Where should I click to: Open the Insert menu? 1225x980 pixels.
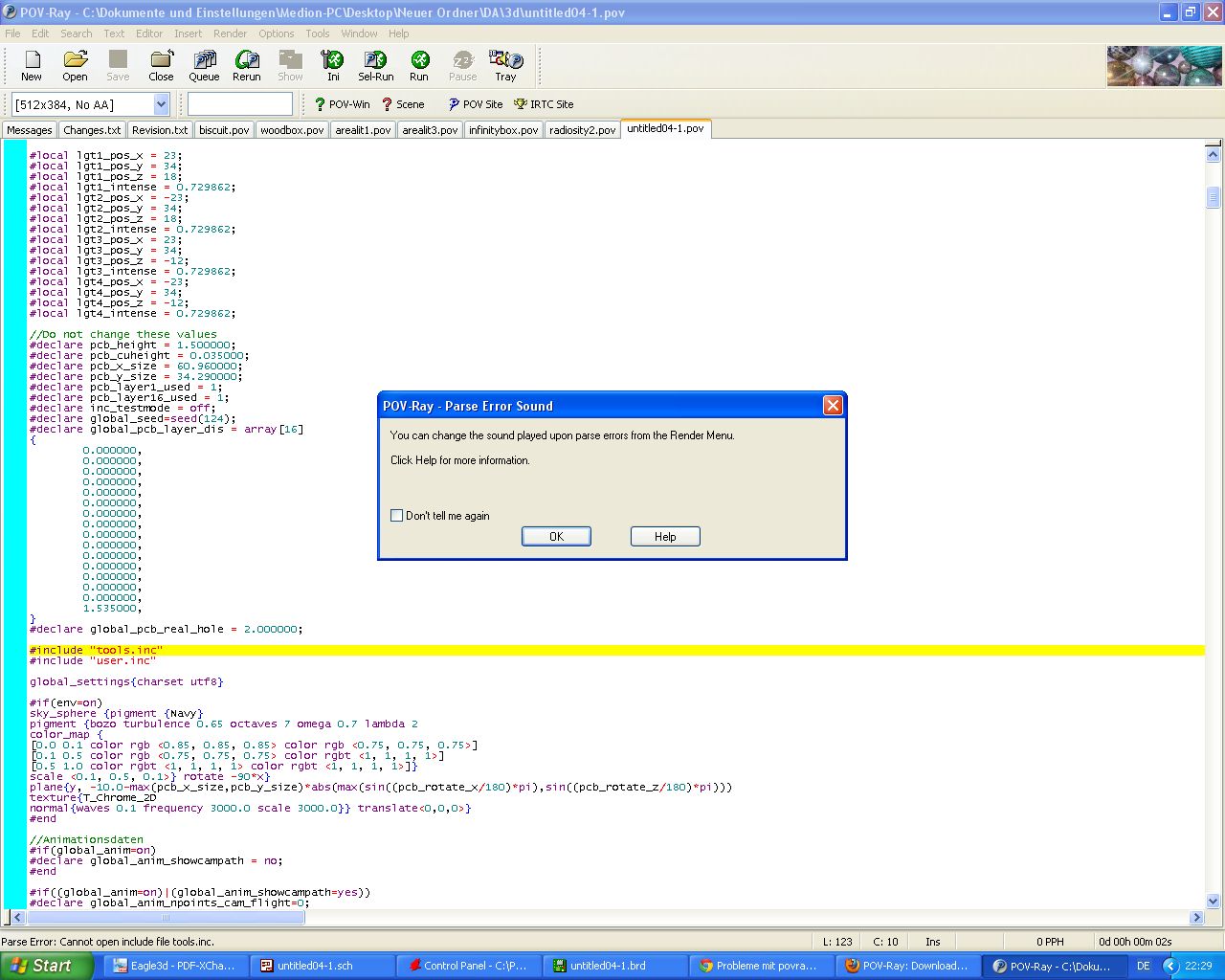pos(188,33)
